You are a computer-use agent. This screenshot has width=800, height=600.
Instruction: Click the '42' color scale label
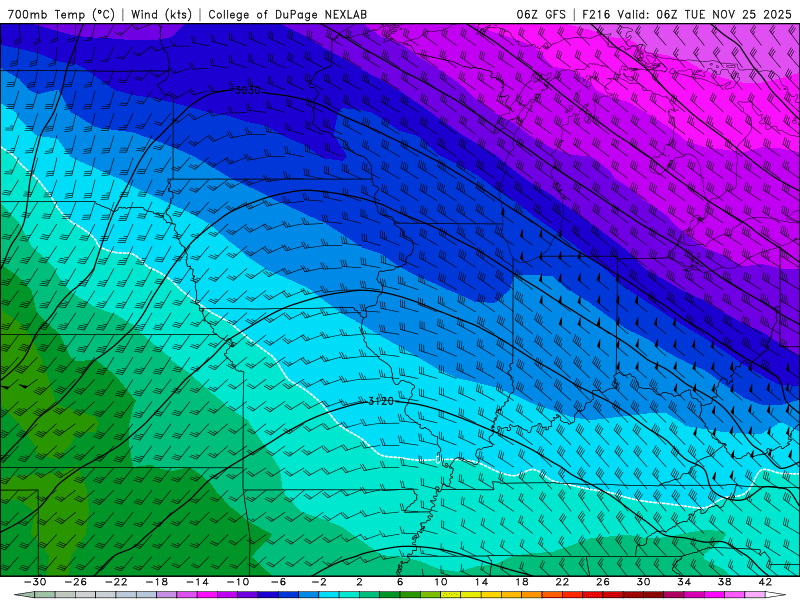[765, 582]
